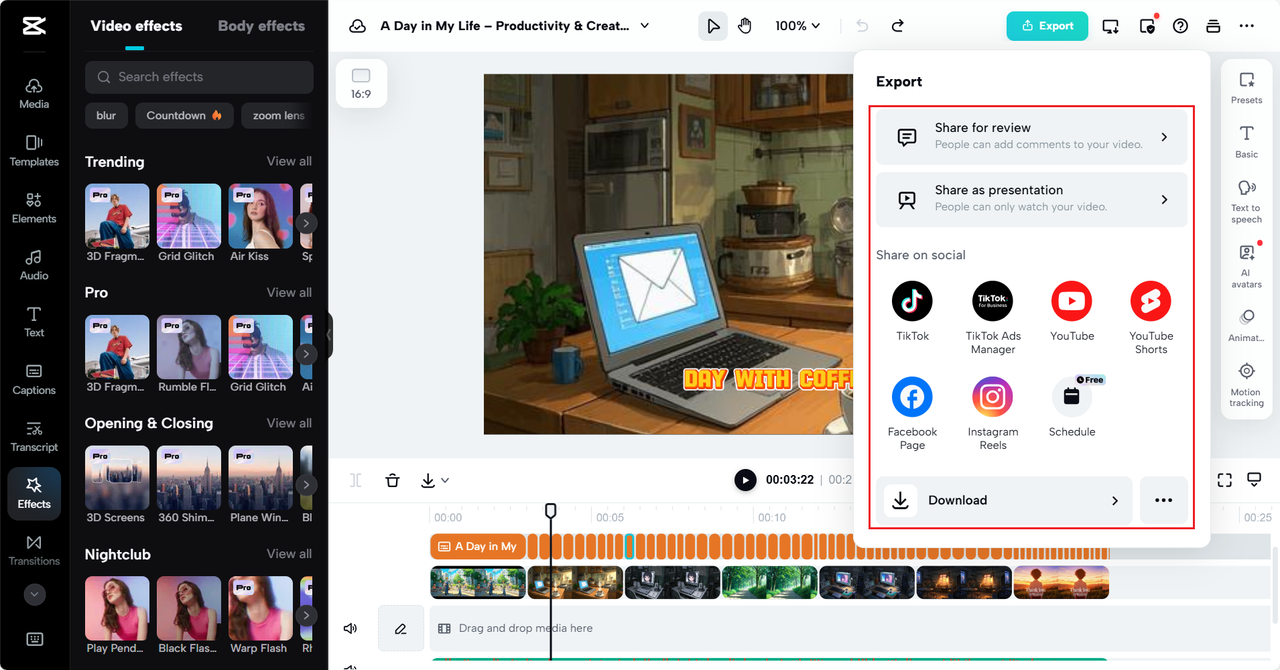Open the Motion tracking tool

[x=1246, y=385]
